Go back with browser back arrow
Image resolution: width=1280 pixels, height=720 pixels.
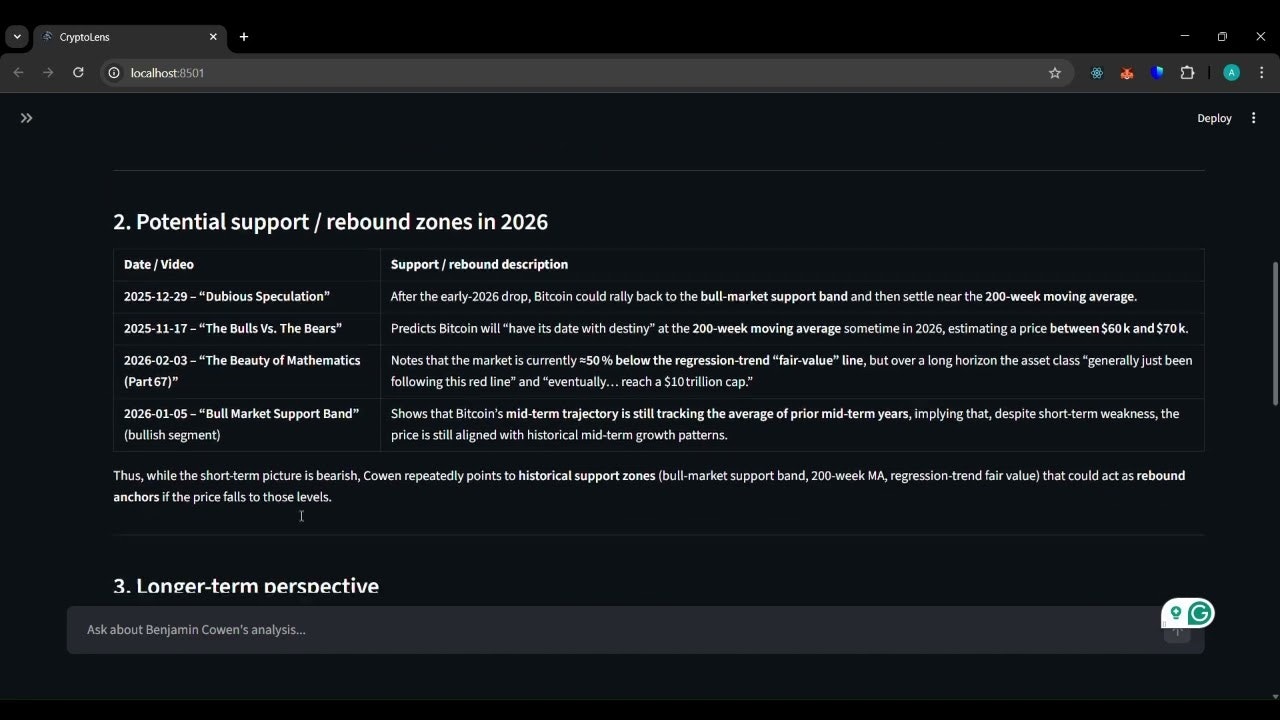tap(18, 73)
